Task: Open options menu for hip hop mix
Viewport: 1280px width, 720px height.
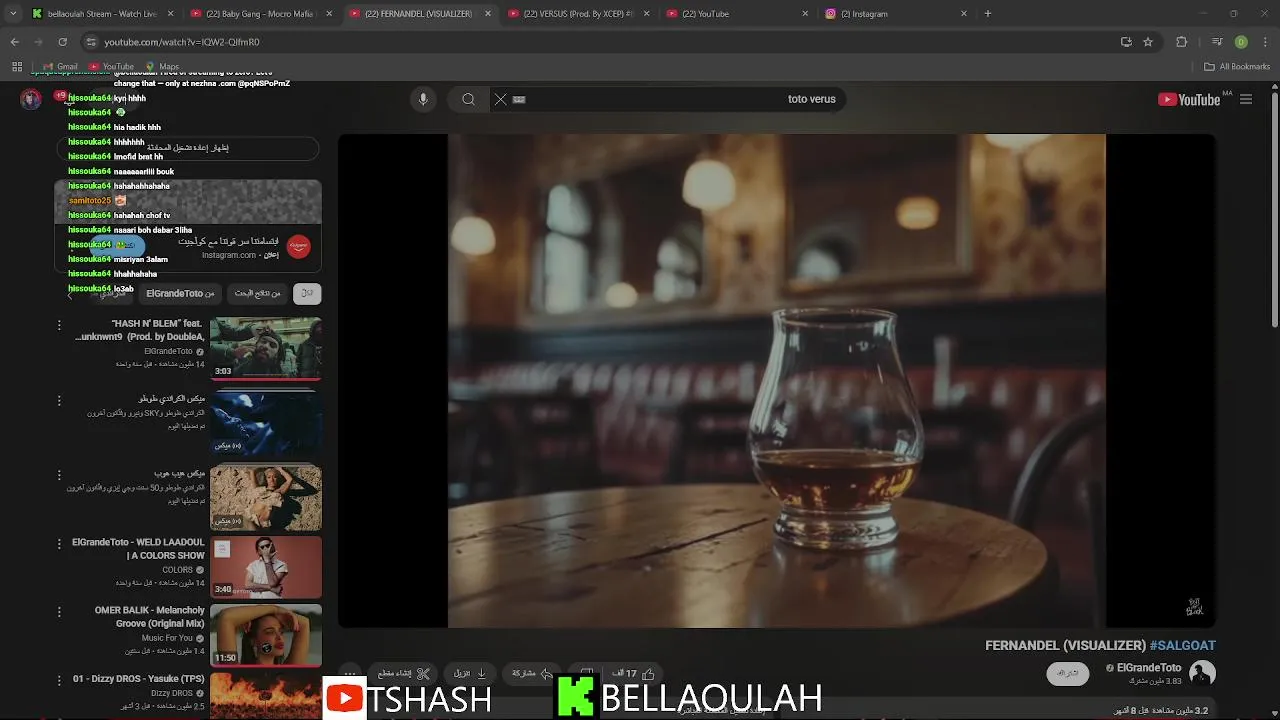Action: point(59,475)
